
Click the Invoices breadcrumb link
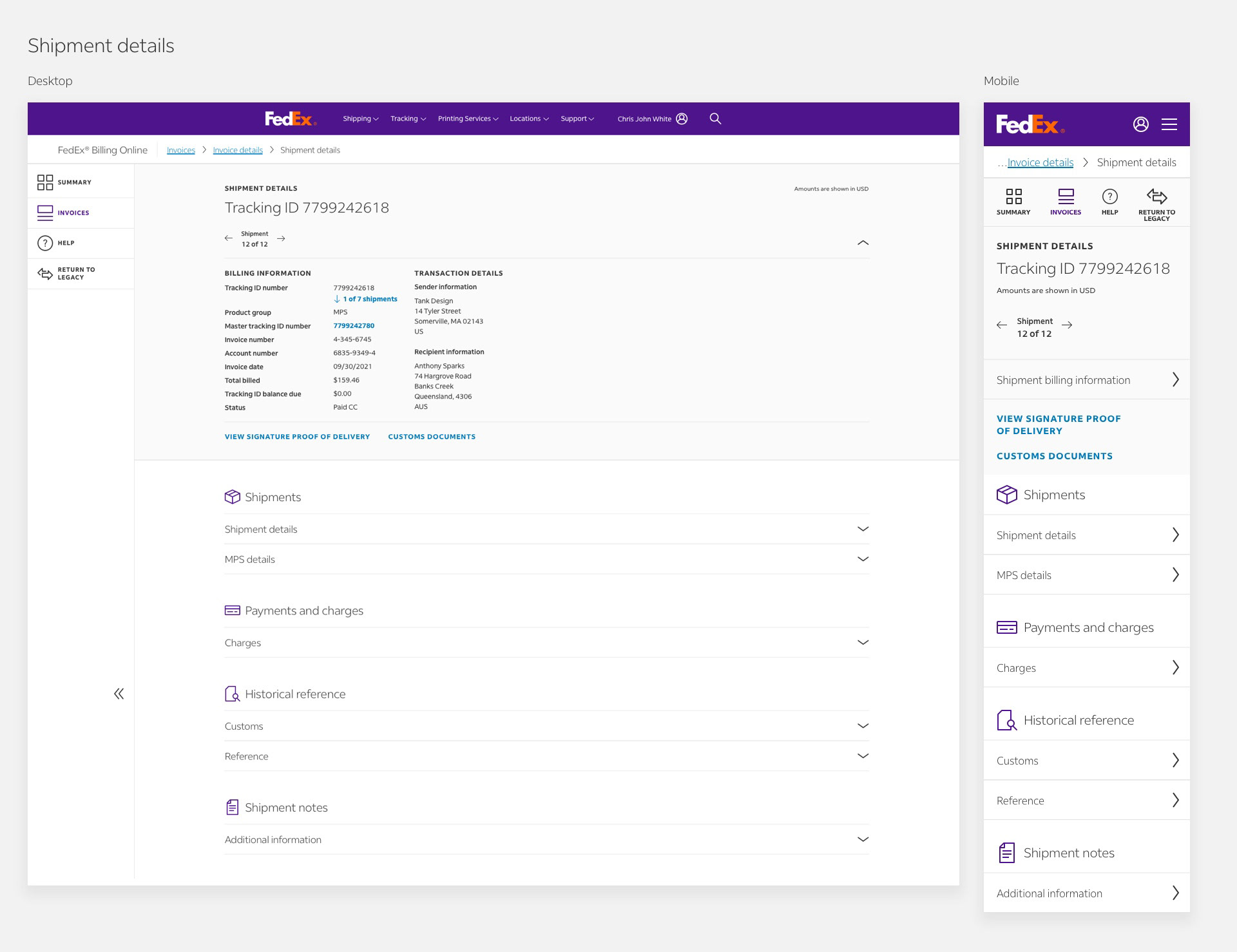coord(181,150)
